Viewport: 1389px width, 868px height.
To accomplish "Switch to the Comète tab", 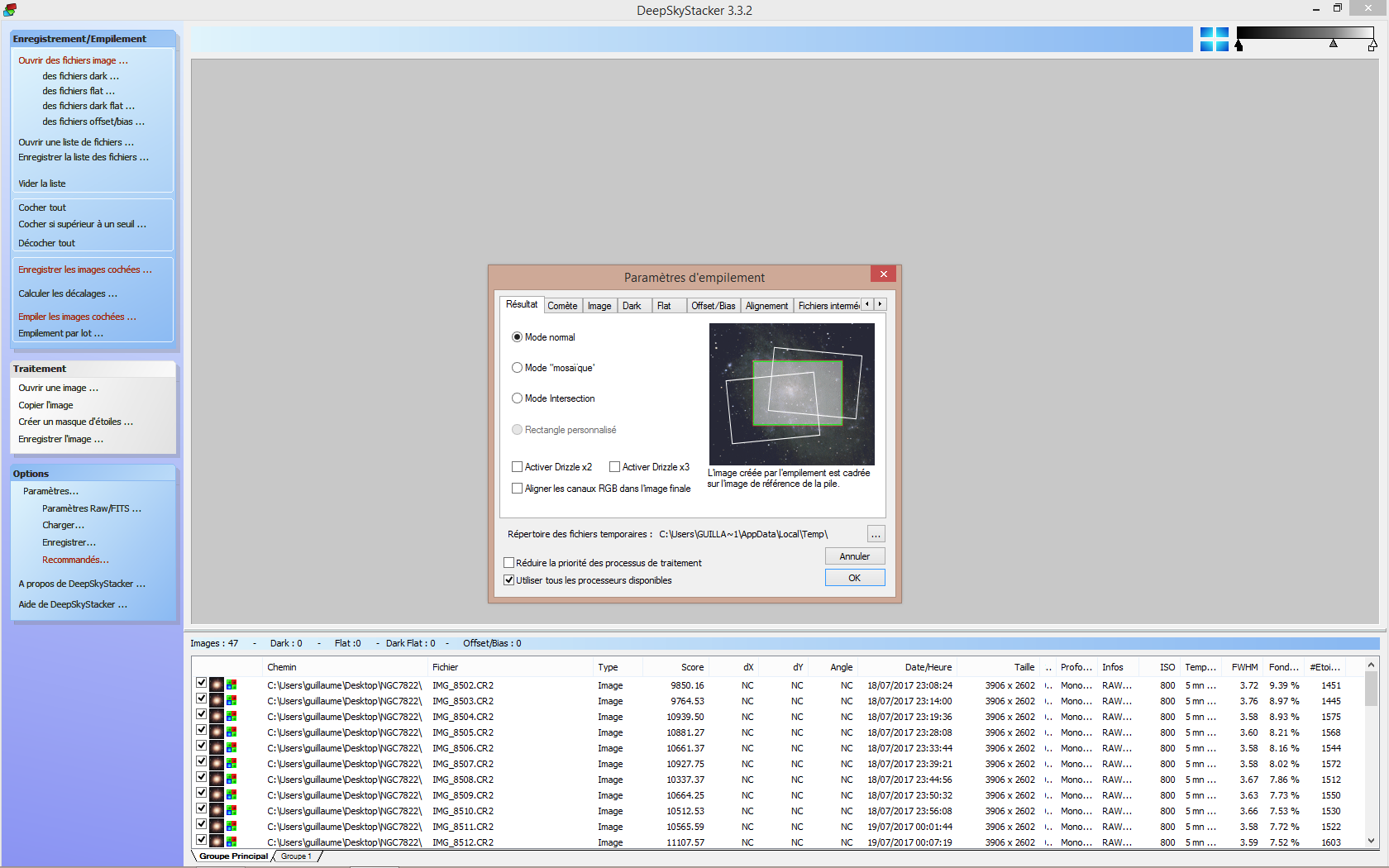I will 562,306.
